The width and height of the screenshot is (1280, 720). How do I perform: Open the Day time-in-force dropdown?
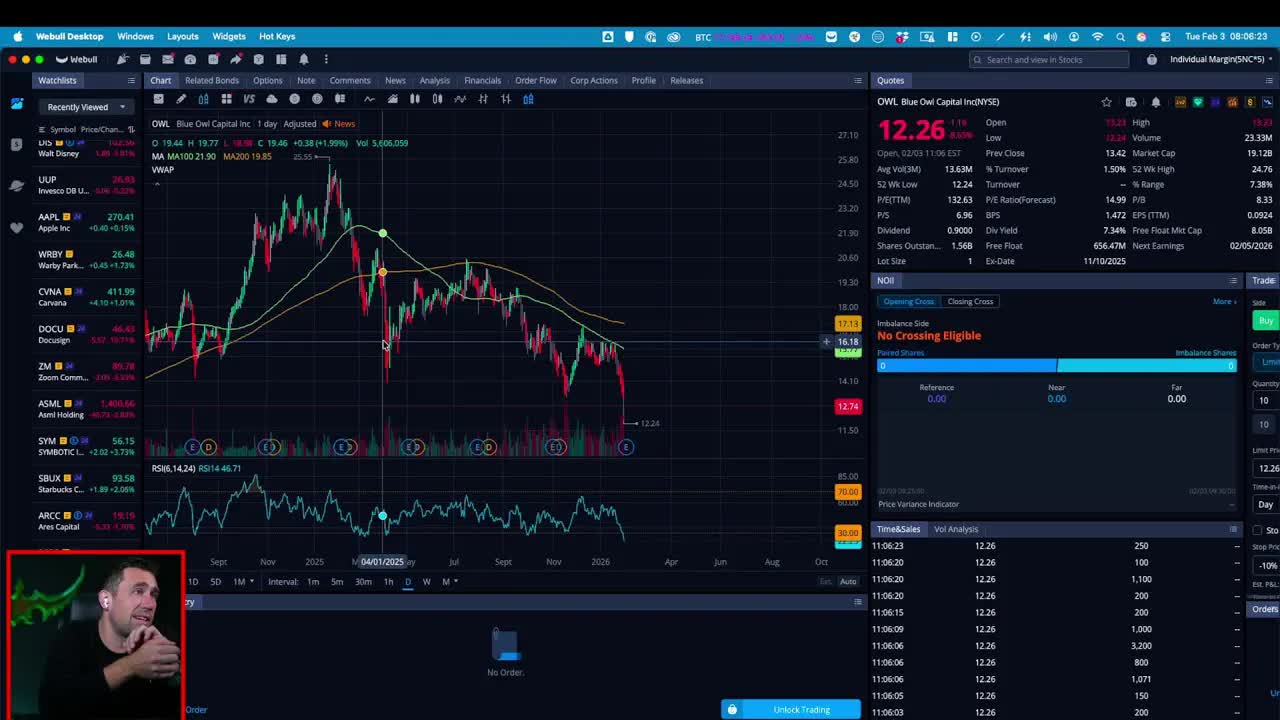[1267, 504]
